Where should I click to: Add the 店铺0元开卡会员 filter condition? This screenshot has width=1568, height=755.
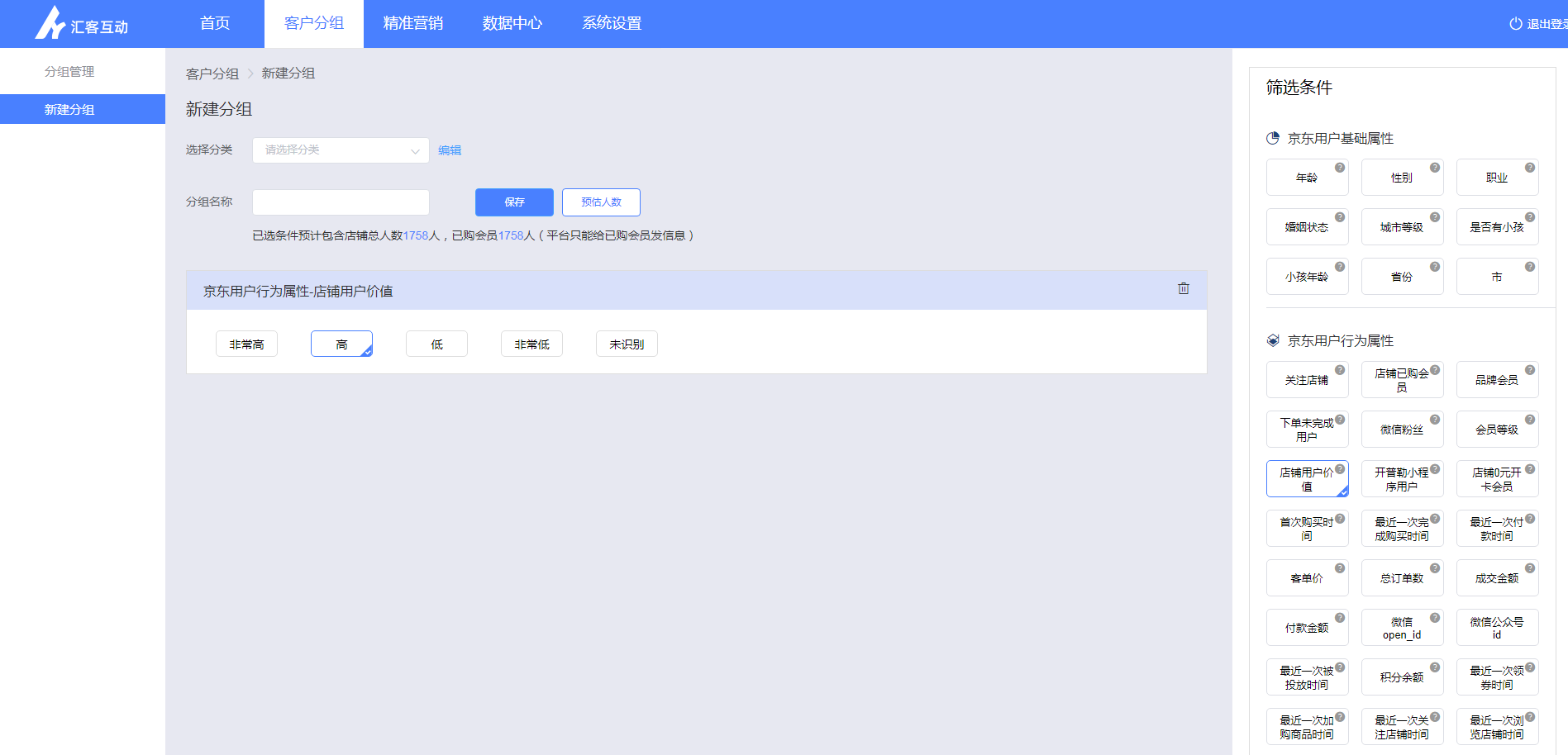pos(1497,479)
